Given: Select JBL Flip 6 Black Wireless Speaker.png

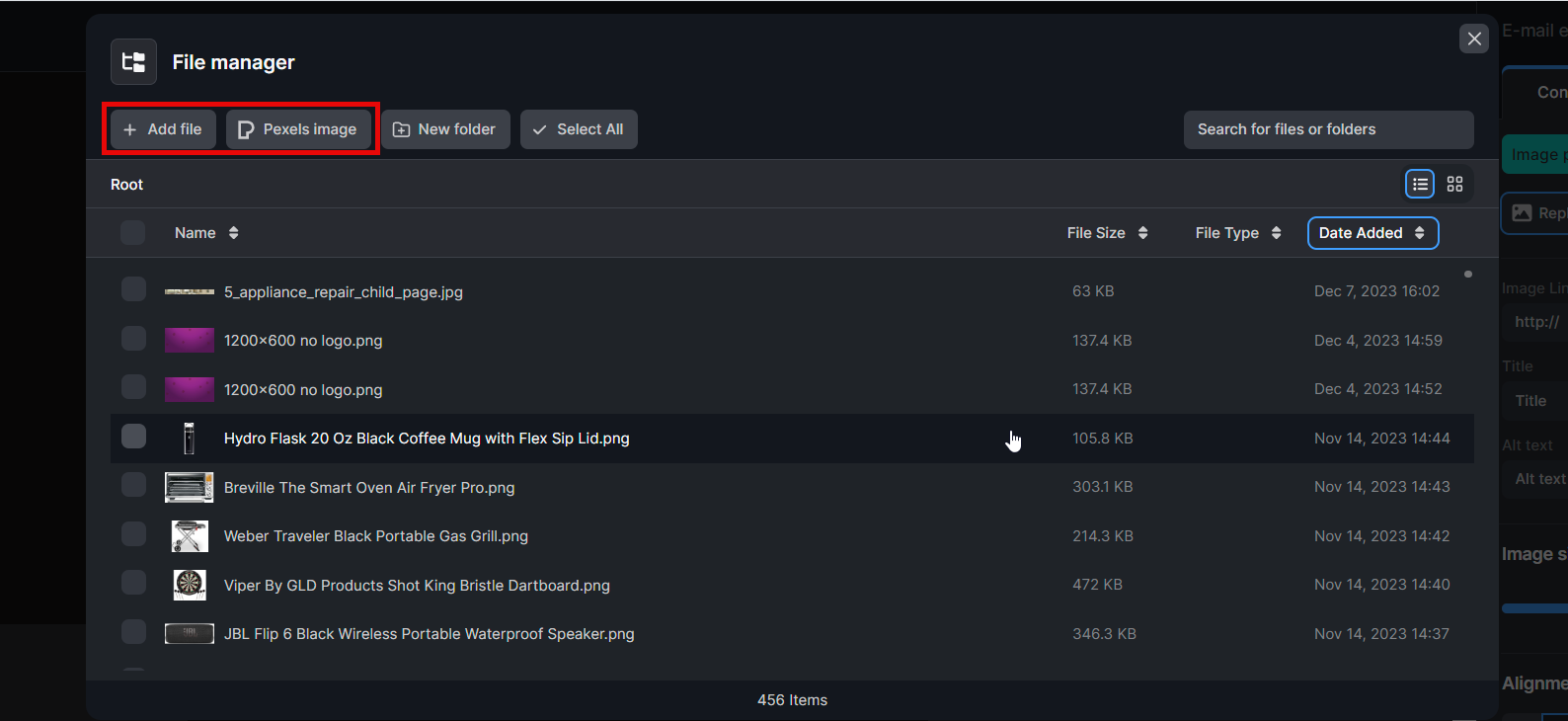Looking at the screenshot, I should click(430, 634).
